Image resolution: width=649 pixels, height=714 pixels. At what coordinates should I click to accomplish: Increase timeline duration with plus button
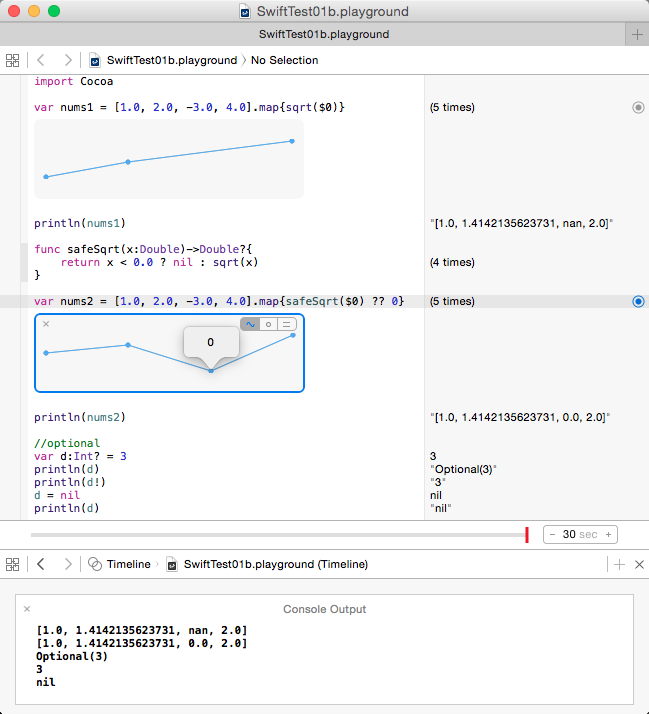(x=608, y=534)
